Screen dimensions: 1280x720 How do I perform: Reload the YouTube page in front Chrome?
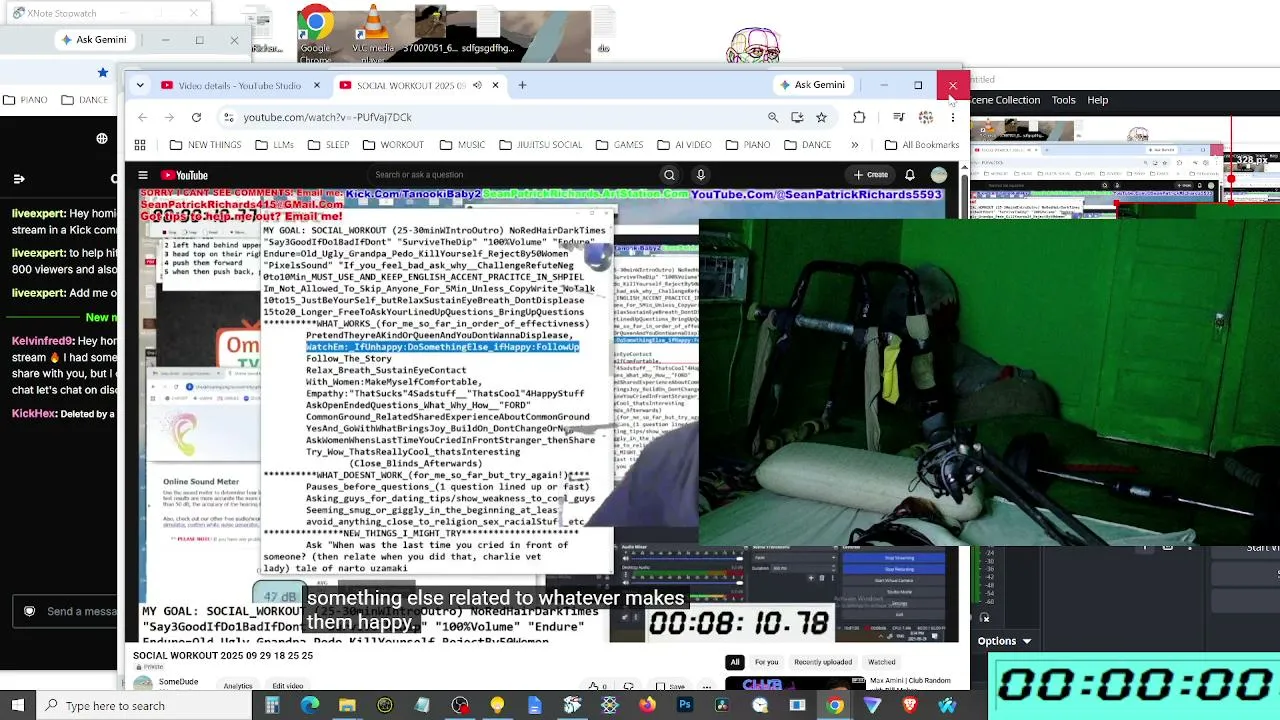[x=196, y=117]
